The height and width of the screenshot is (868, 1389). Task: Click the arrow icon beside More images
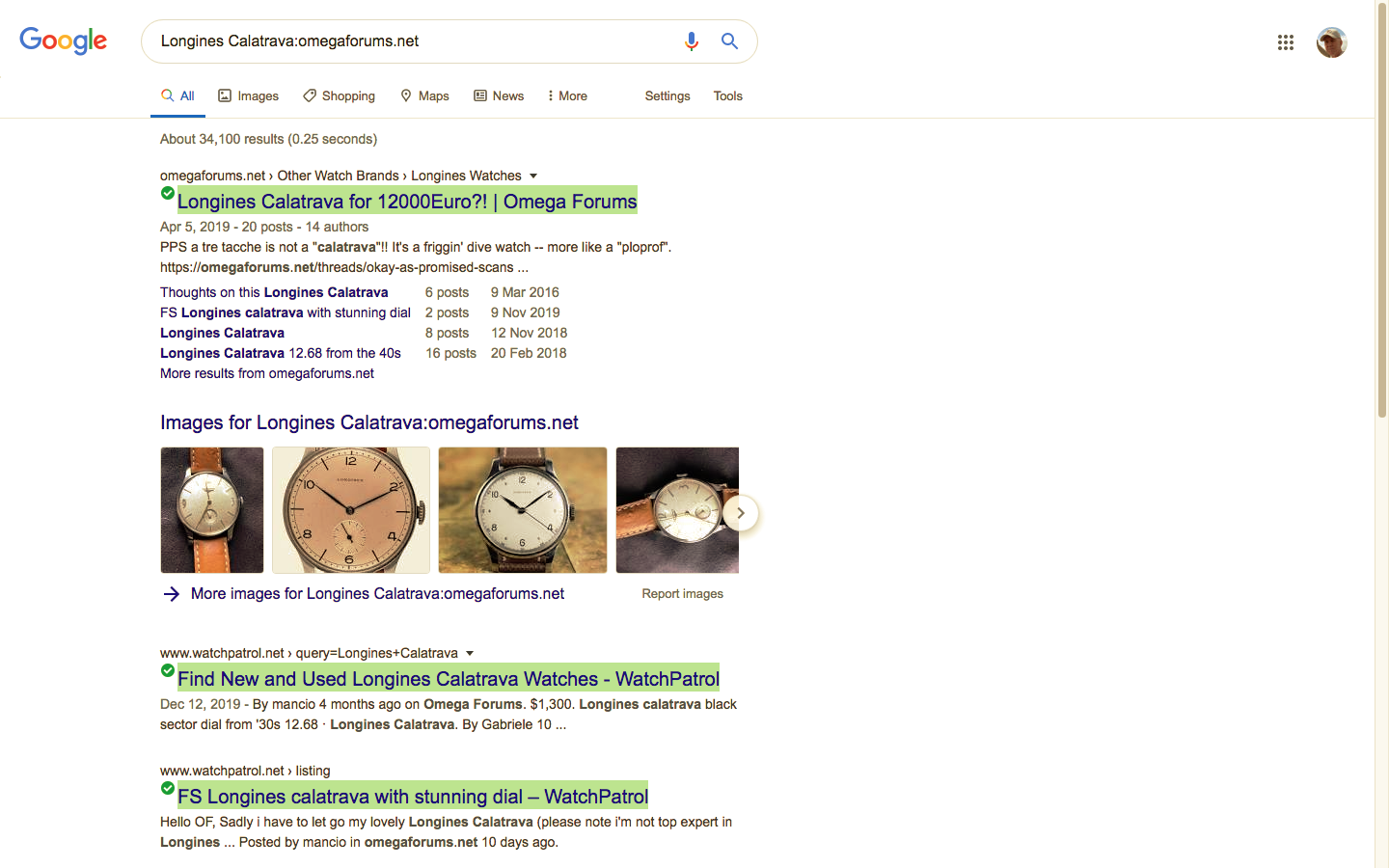[x=172, y=594]
